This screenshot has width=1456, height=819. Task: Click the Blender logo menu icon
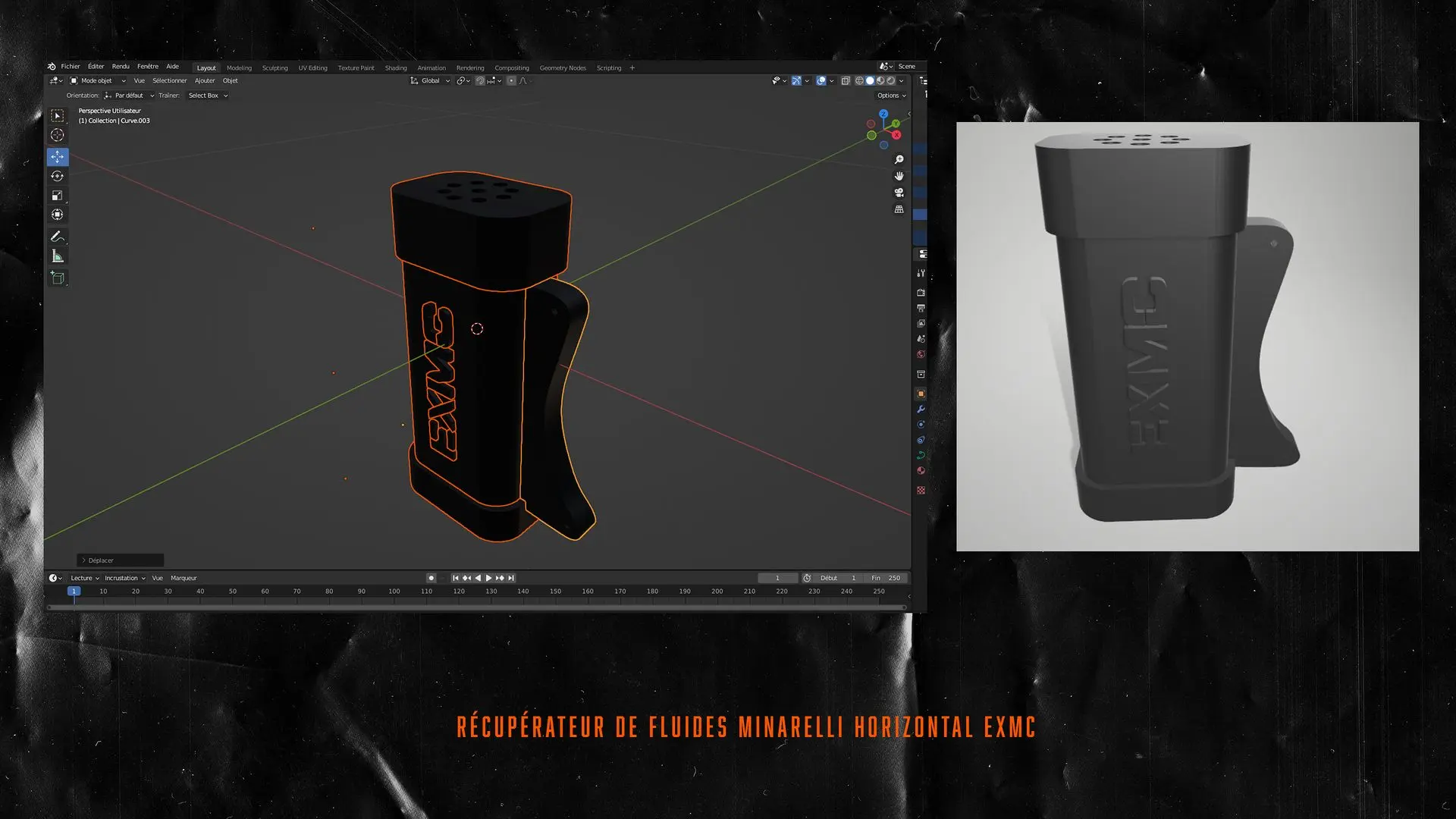52,67
